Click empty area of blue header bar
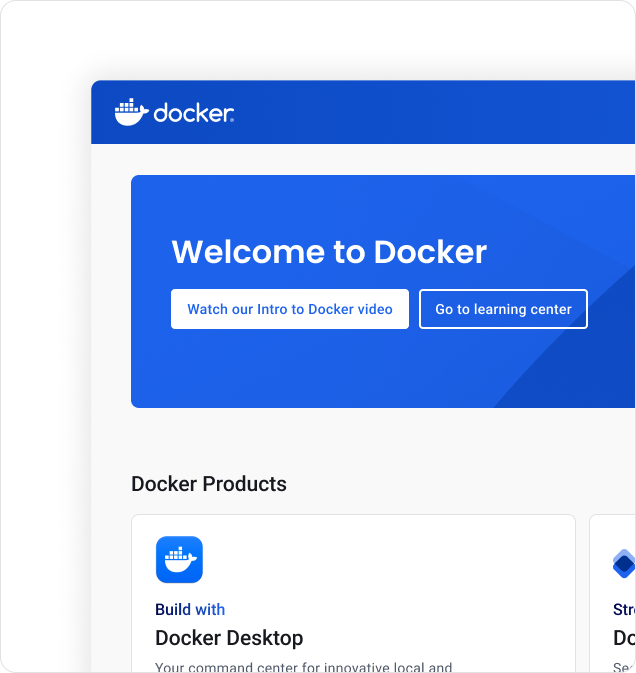636x673 pixels. coord(430,113)
